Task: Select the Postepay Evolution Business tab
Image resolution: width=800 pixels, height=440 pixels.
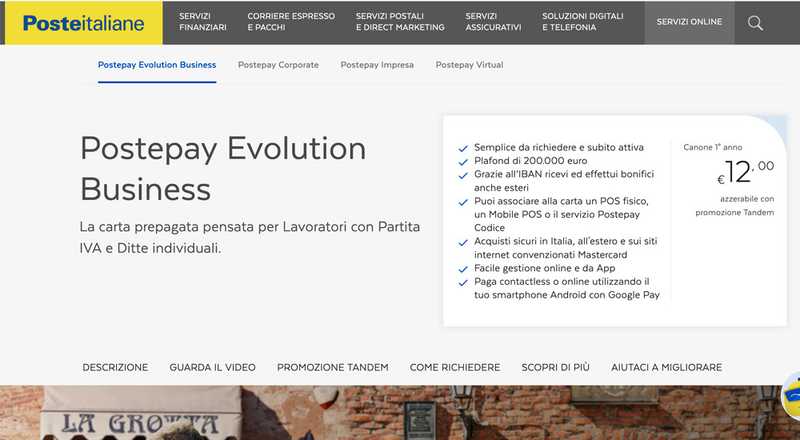Action: [157, 65]
